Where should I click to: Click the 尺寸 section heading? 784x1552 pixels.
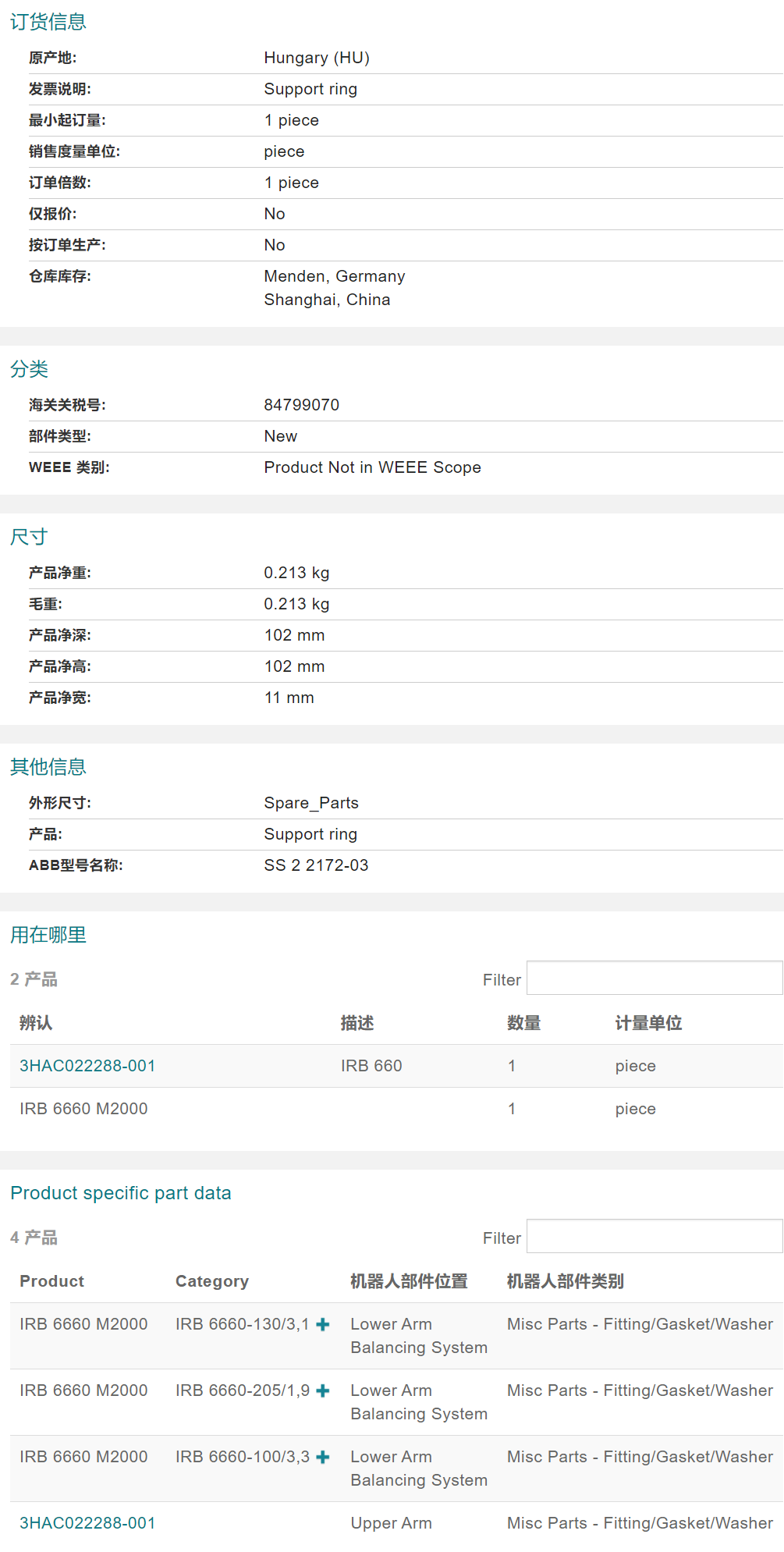29,537
